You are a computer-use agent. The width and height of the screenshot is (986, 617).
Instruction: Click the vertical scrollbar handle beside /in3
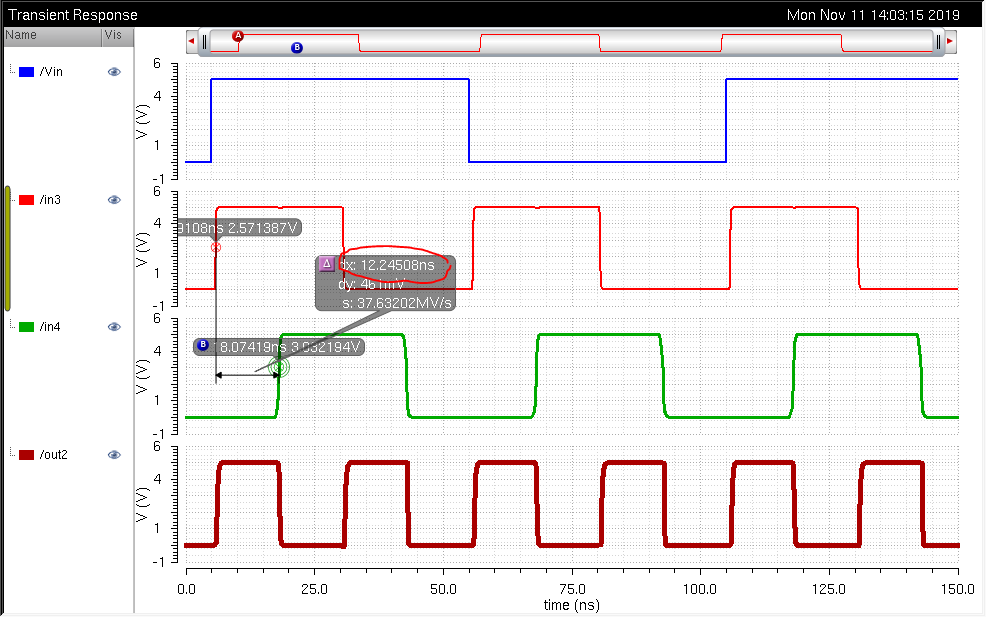tap(8, 248)
